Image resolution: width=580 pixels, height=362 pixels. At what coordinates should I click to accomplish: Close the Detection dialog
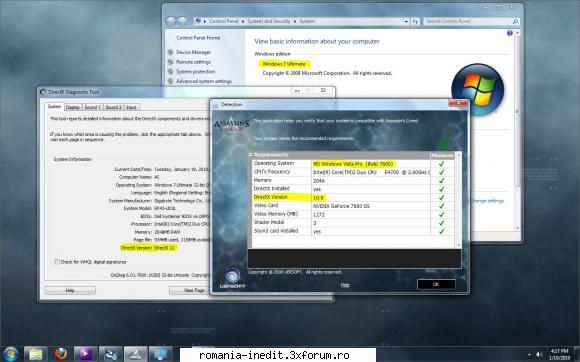[458, 103]
